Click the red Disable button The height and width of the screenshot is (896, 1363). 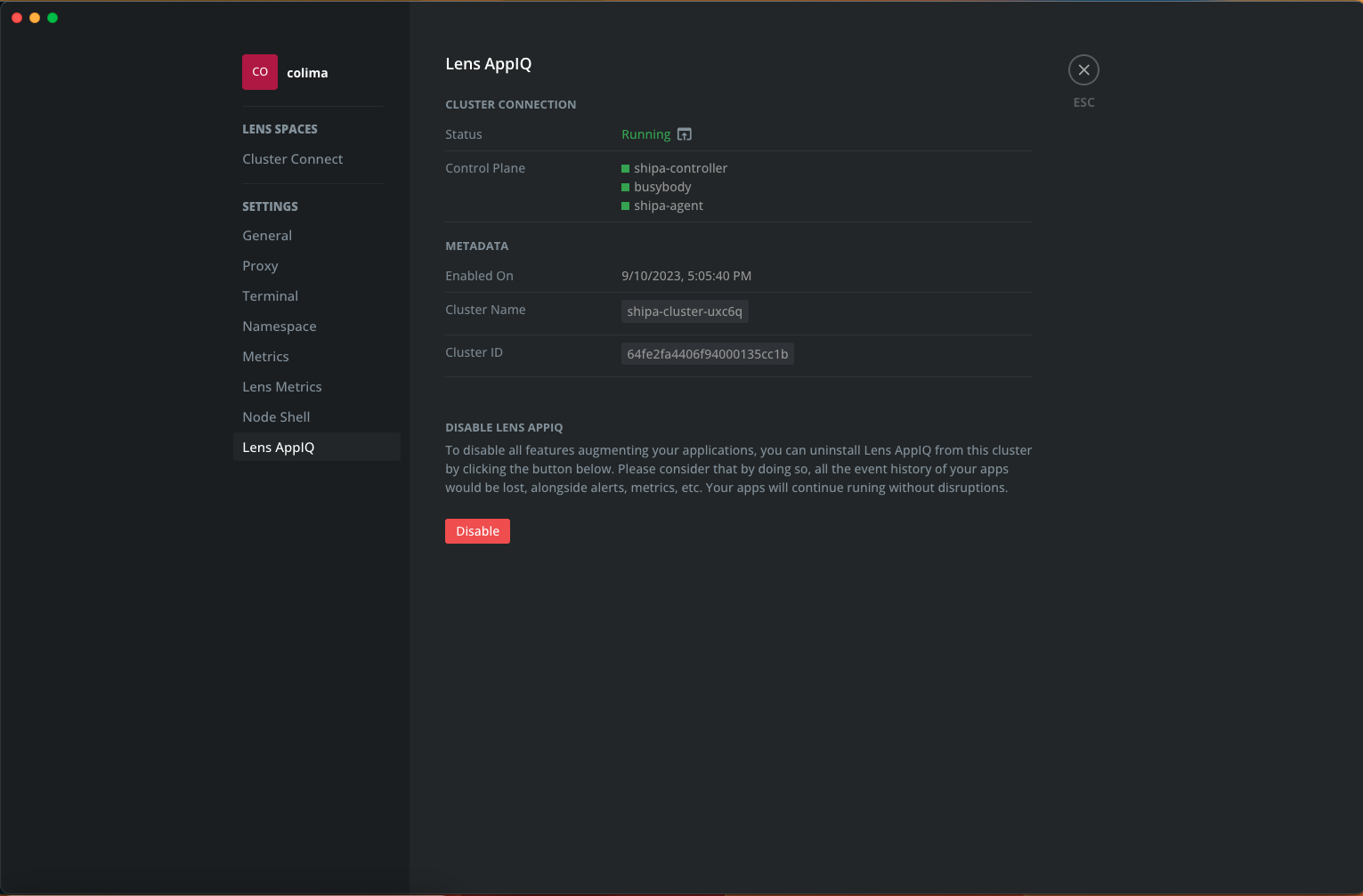click(x=477, y=531)
